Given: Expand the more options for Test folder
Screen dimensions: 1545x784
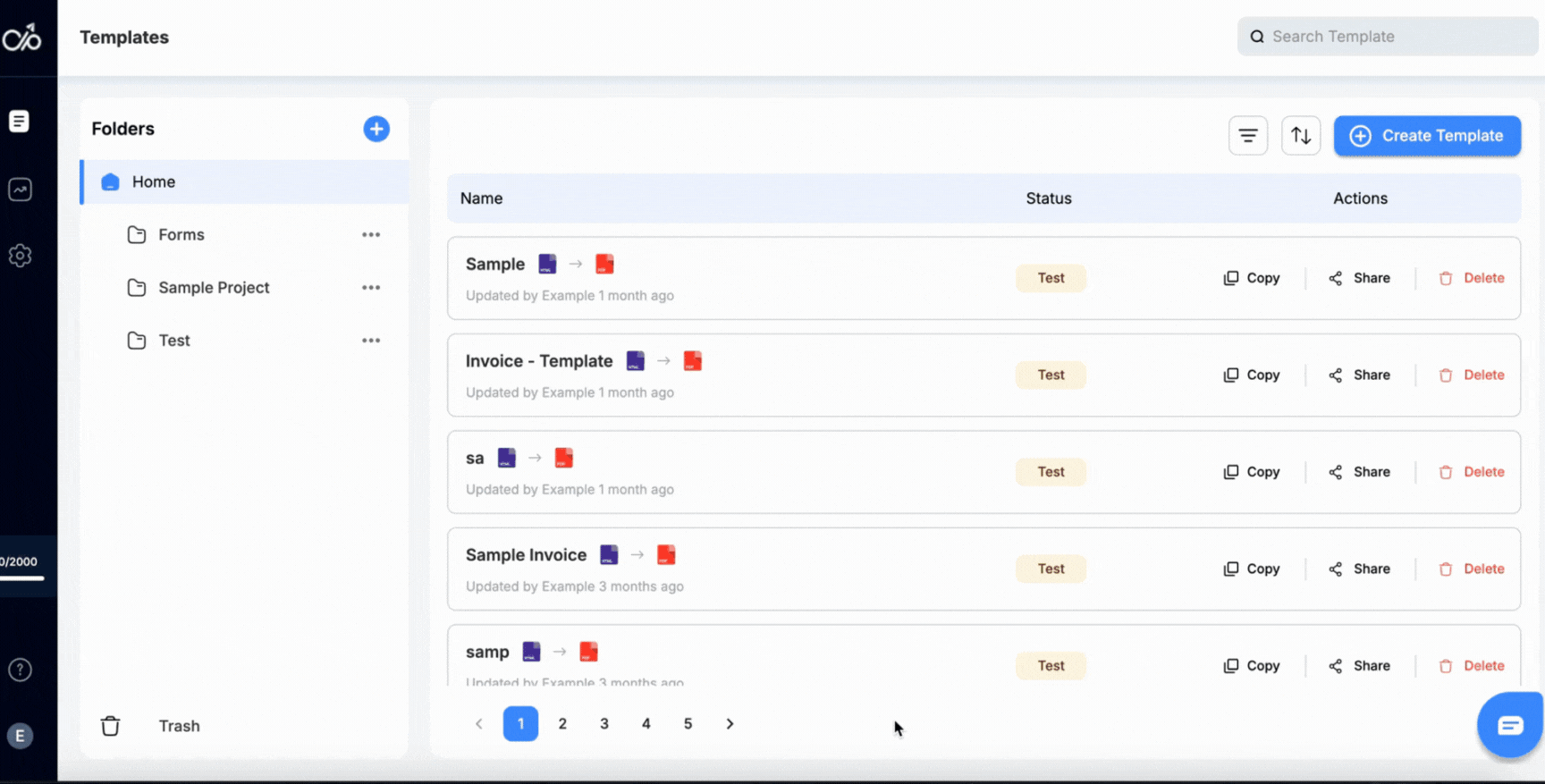Looking at the screenshot, I should (x=371, y=341).
